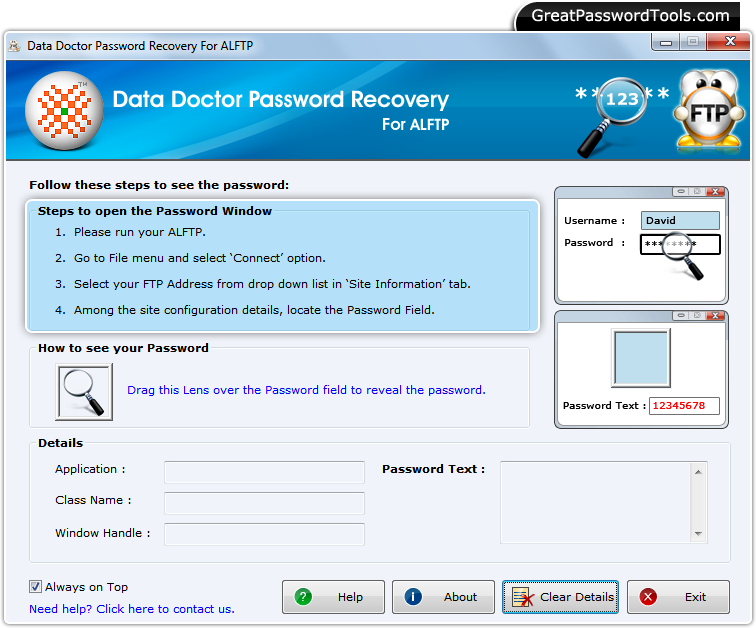Viewport: 756px width, 628px height.
Task: Click the Application input field
Action: coord(264,472)
